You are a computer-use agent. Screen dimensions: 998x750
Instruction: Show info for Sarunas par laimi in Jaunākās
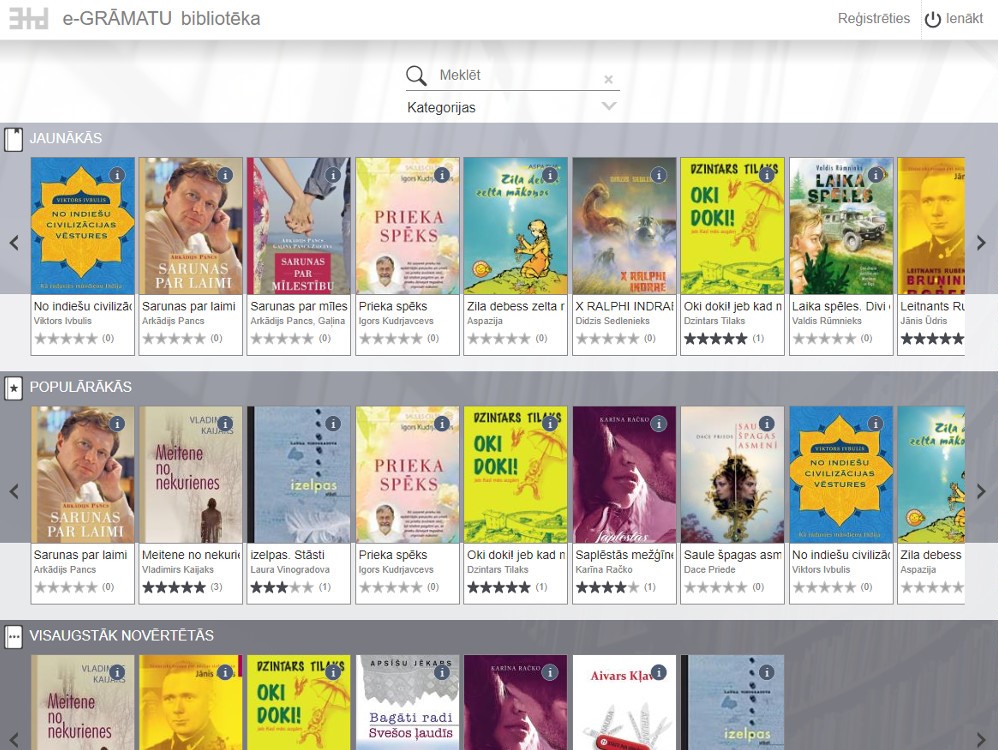click(225, 174)
